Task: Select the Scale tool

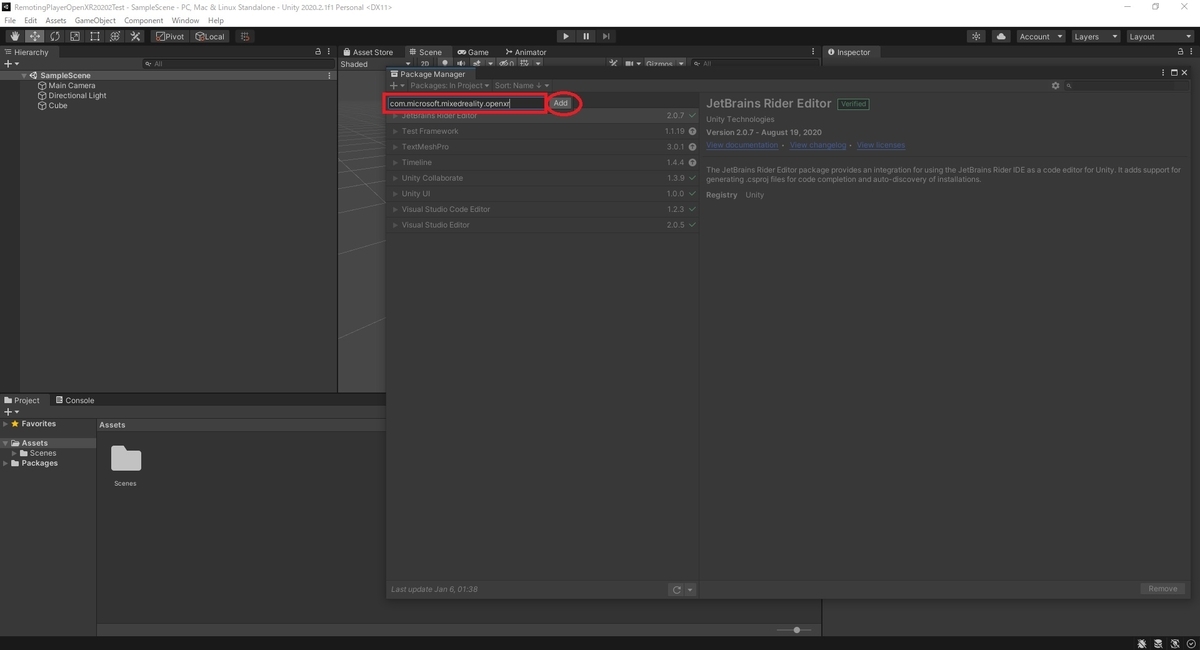Action: click(75, 36)
